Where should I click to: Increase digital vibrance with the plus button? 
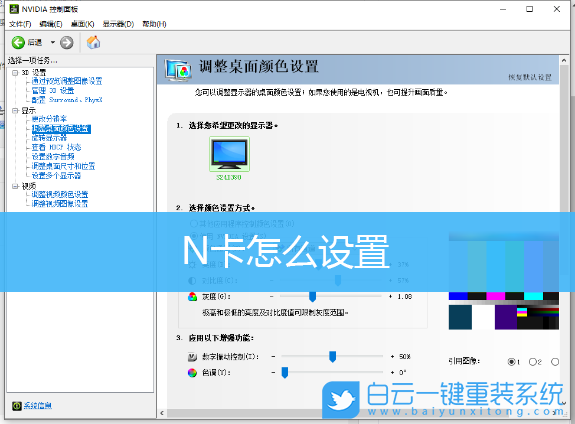(x=392, y=357)
